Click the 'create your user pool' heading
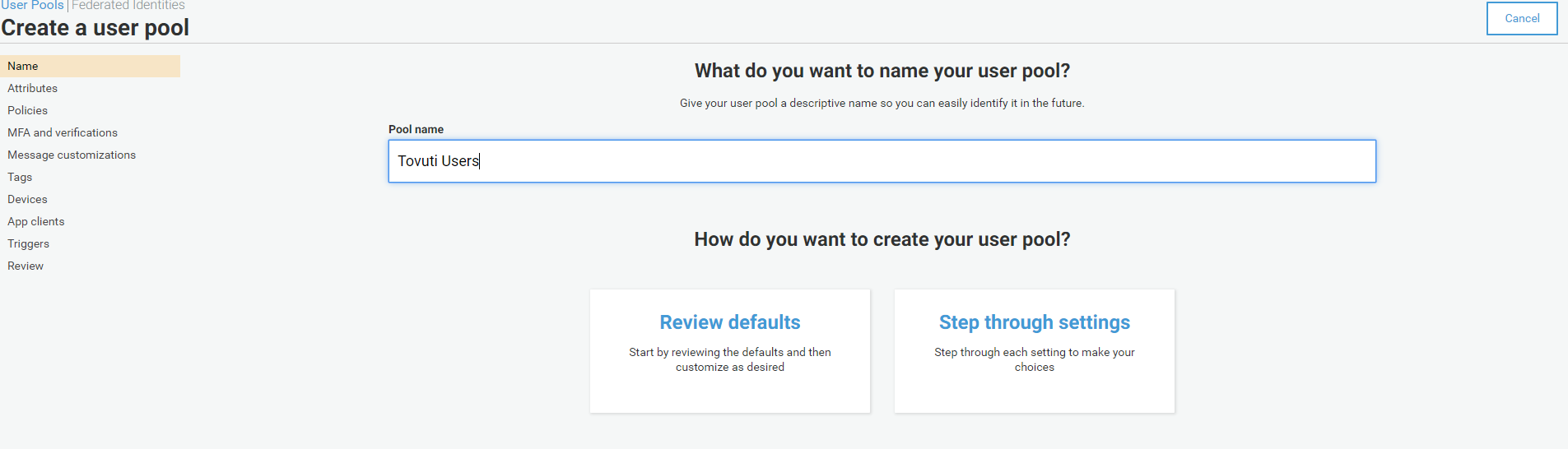 [x=882, y=239]
